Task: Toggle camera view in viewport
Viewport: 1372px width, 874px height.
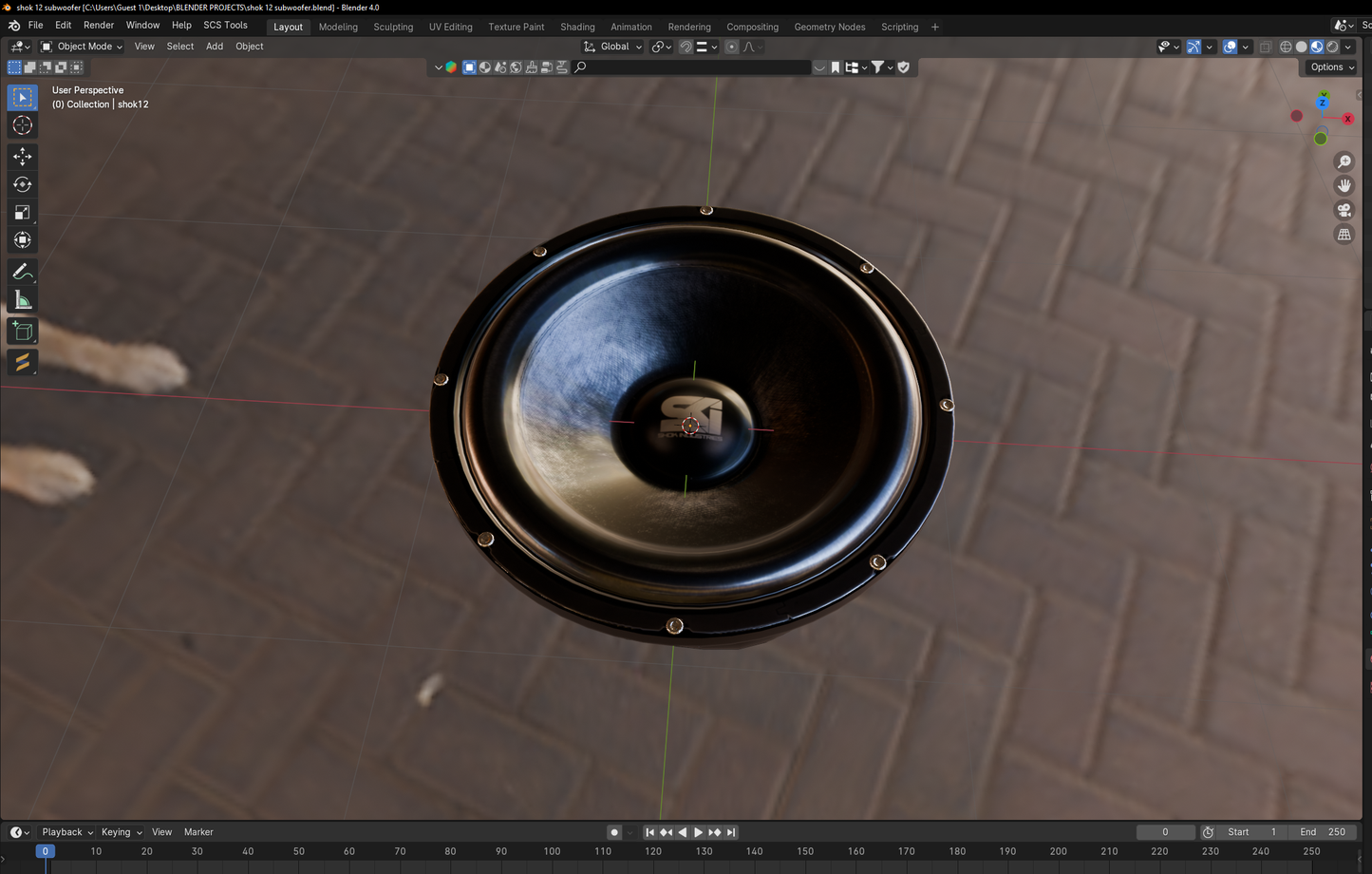Action: click(x=1344, y=210)
